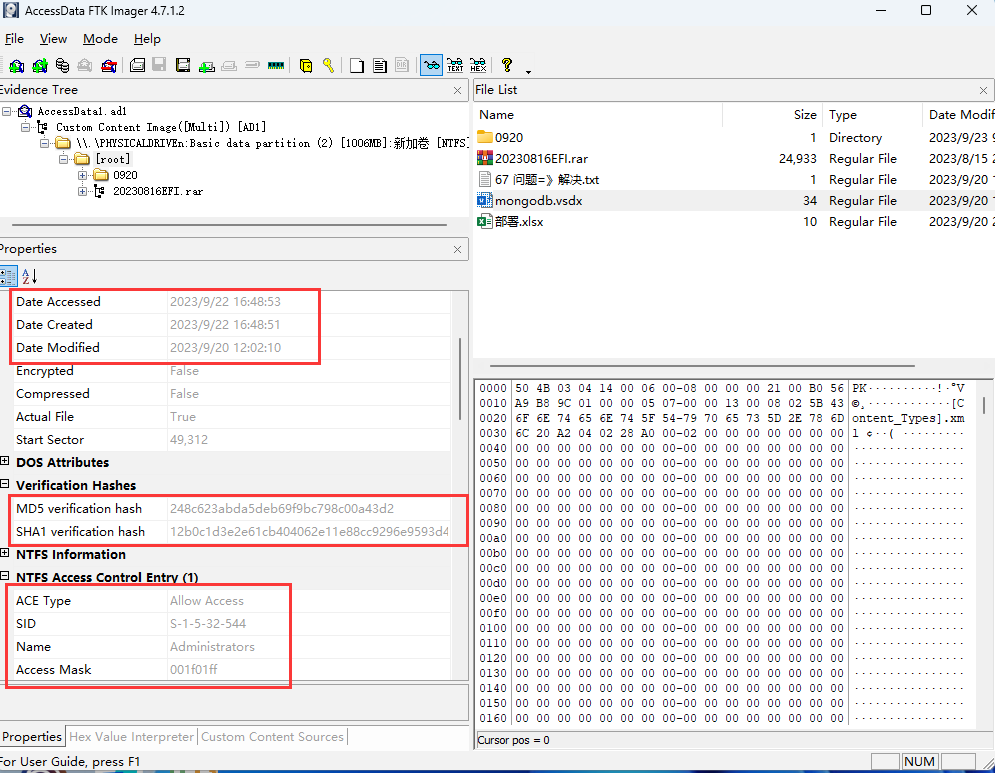995x773 pixels.
Task: Expand the DOS Attributes section
Action: 6,462
